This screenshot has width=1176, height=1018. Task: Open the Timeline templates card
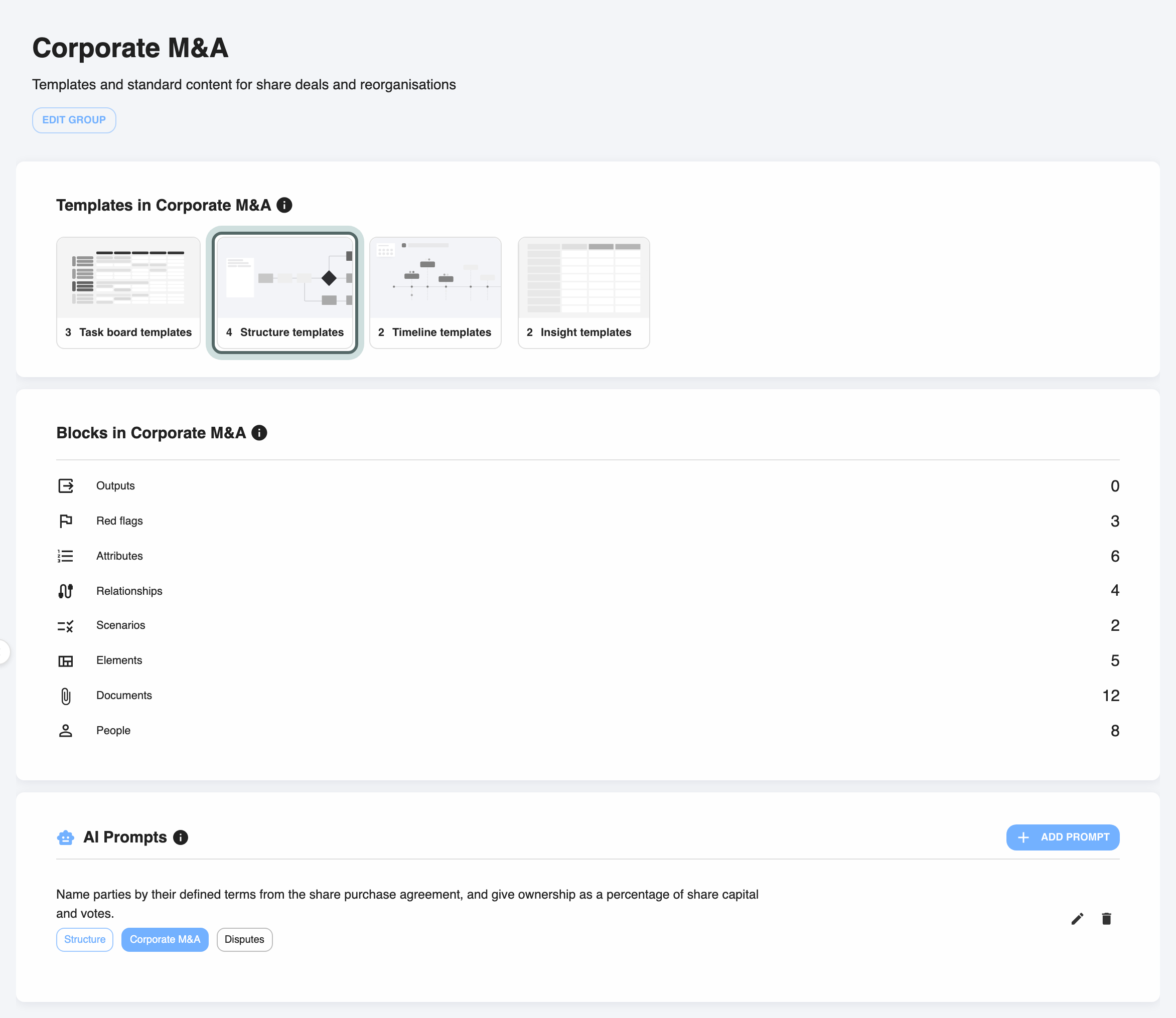tap(435, 292)
